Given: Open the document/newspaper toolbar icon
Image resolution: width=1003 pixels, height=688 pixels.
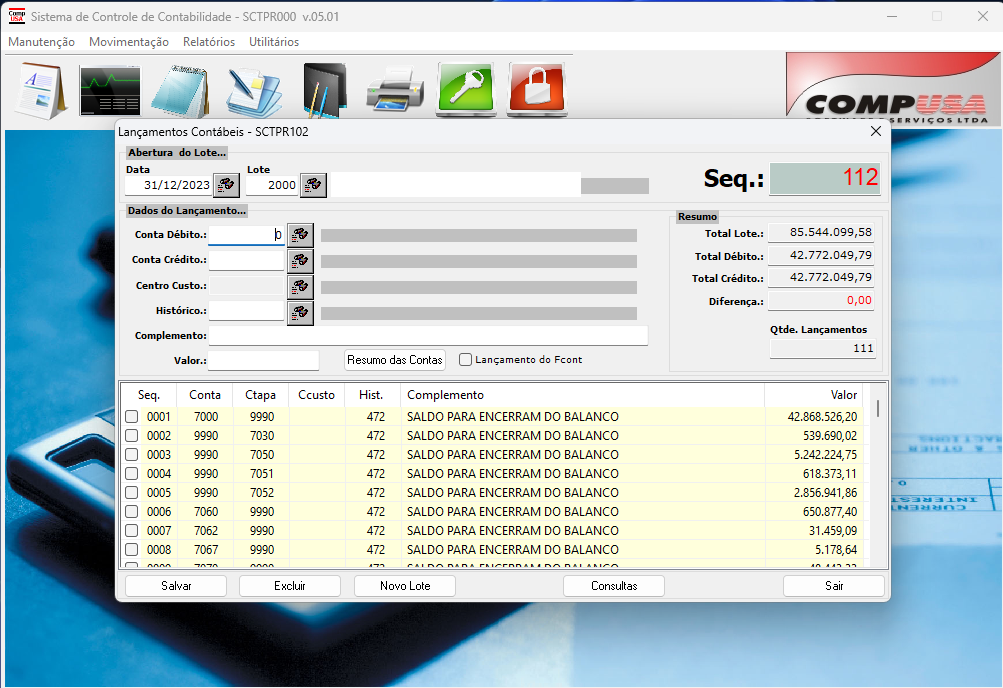Looking at the screenshot, I should point(40,90).
